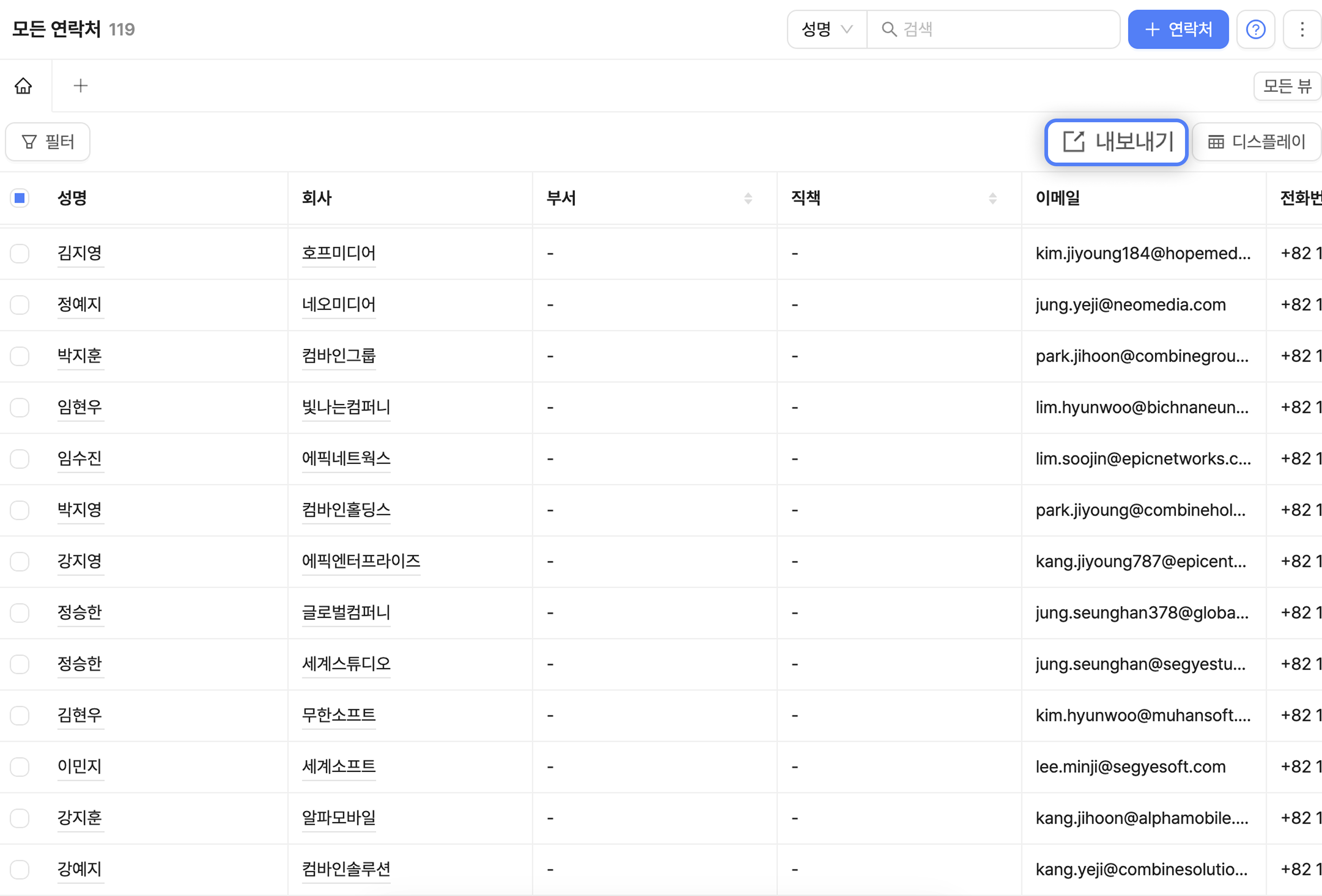Open company 빛나는컴퍼니 link
This screenshot has width=1322, height=896.
(x=346, y=407)
